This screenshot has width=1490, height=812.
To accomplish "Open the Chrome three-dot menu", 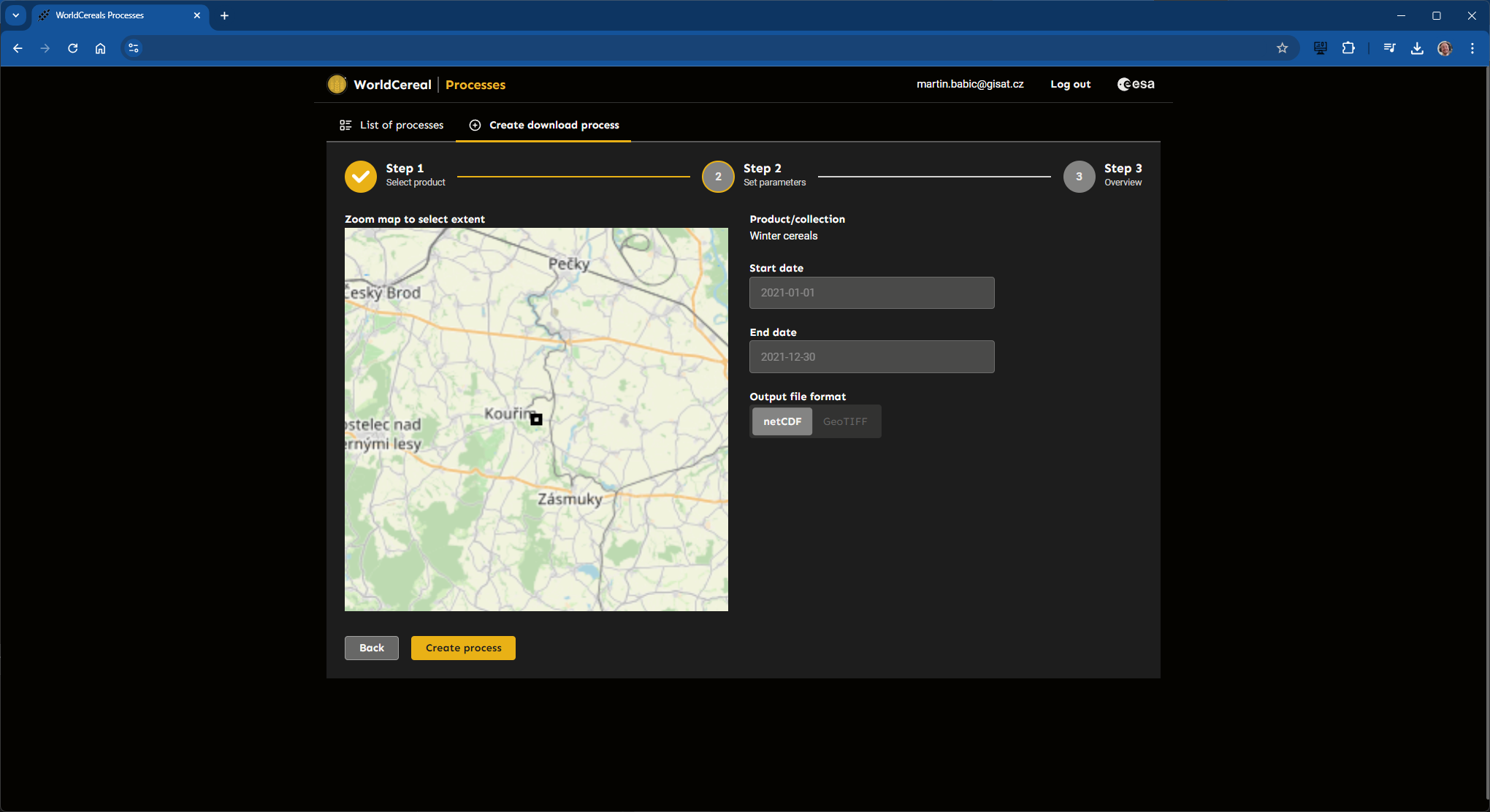I will [1472, 48].
